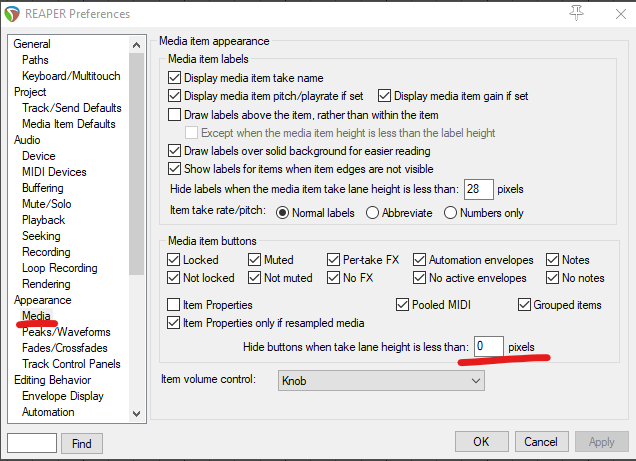Select Numbers only radio button
Viewport: 636px width, 461px height.
tap(450, 213)
